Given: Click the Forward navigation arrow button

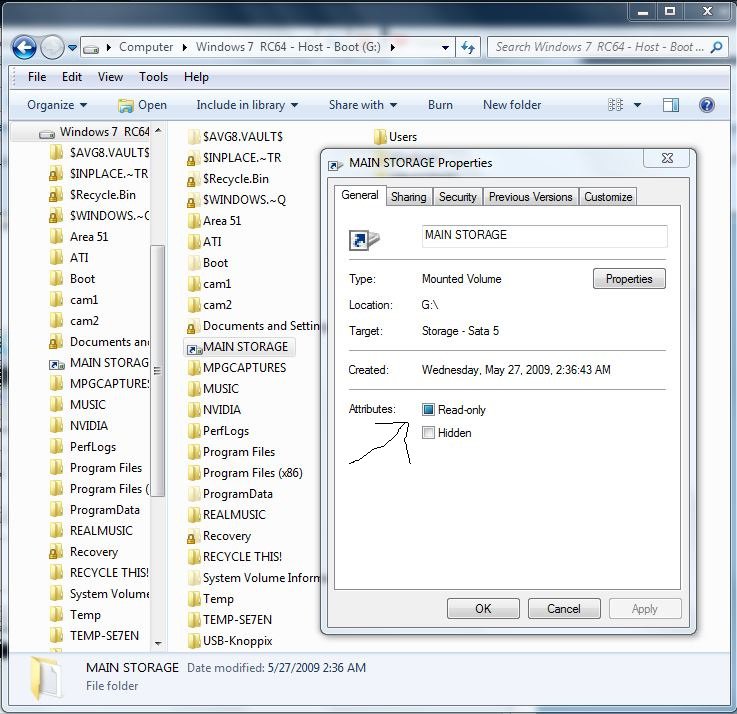Looking at the screenshot, I should pyautogui.click(x=52, y=47).
